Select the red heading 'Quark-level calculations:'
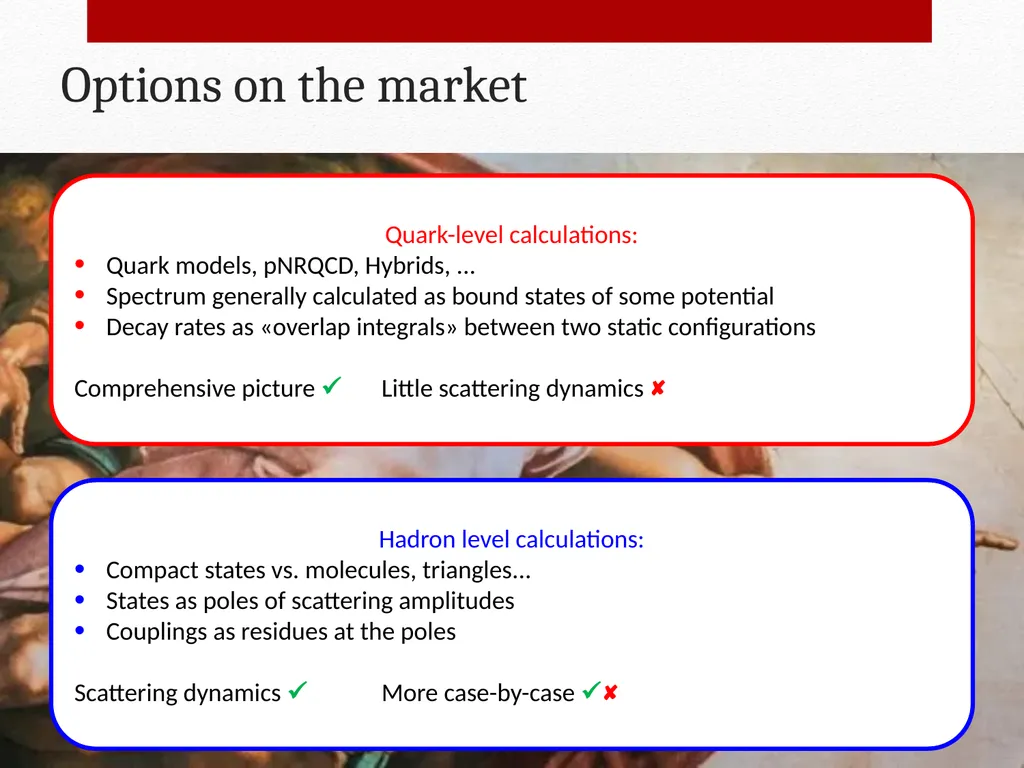This screenshot has width=1024, height=768. pyautogui.click(x=511, y=235)
